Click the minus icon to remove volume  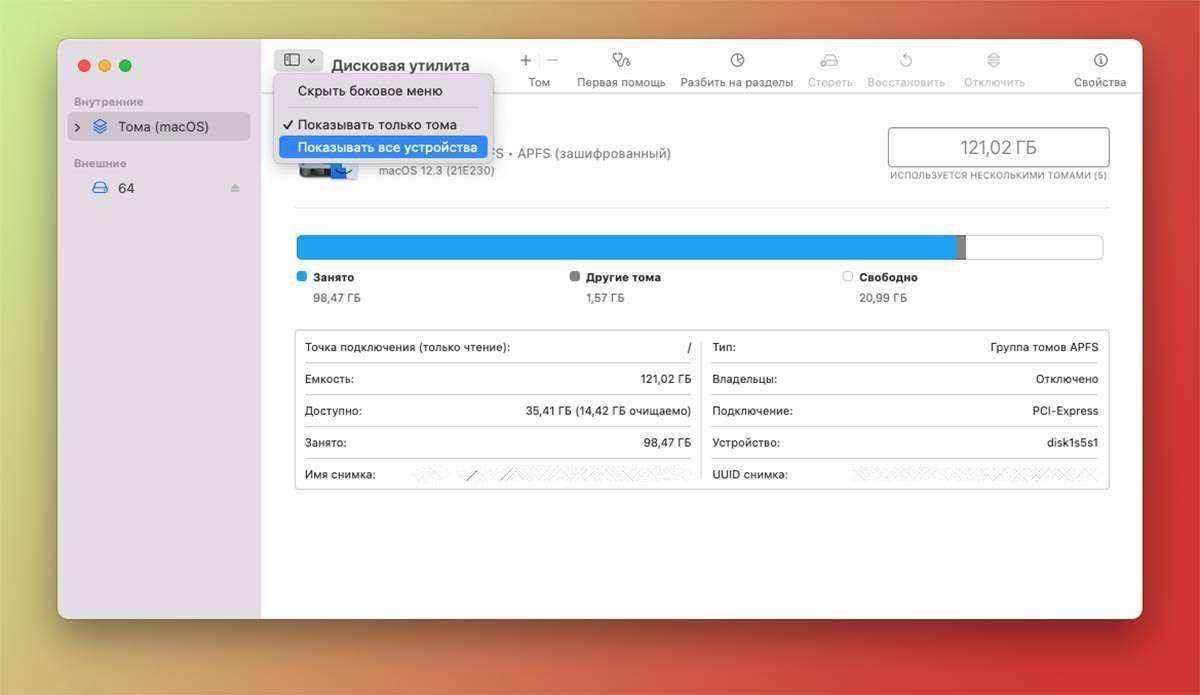tap(552, 61)
